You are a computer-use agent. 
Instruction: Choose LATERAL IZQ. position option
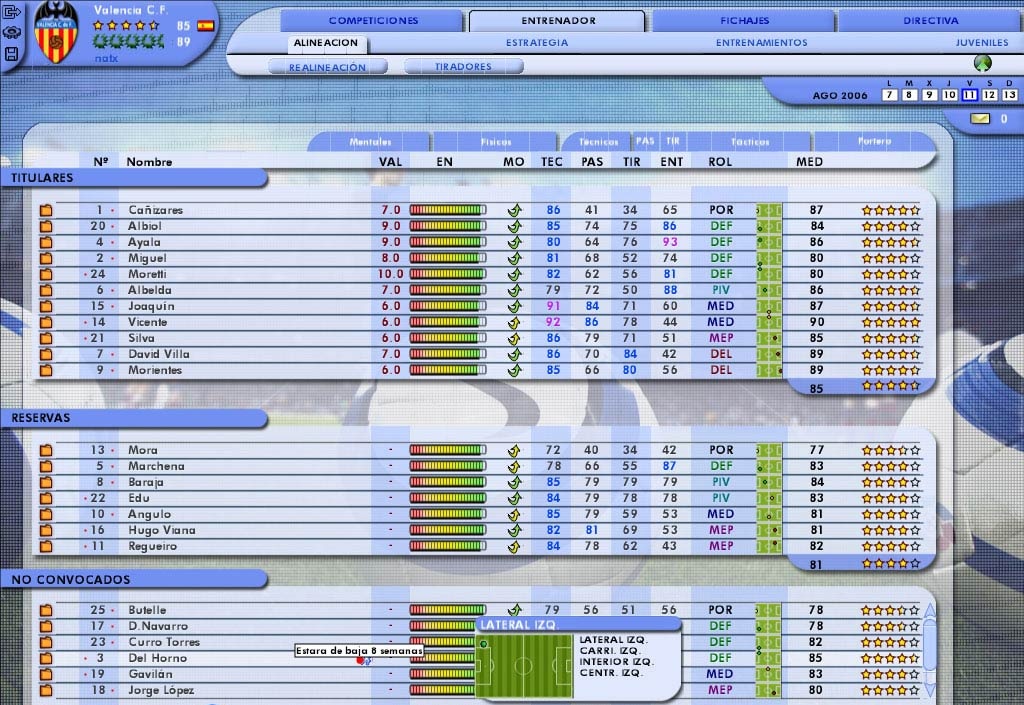[x=613, y=640]
